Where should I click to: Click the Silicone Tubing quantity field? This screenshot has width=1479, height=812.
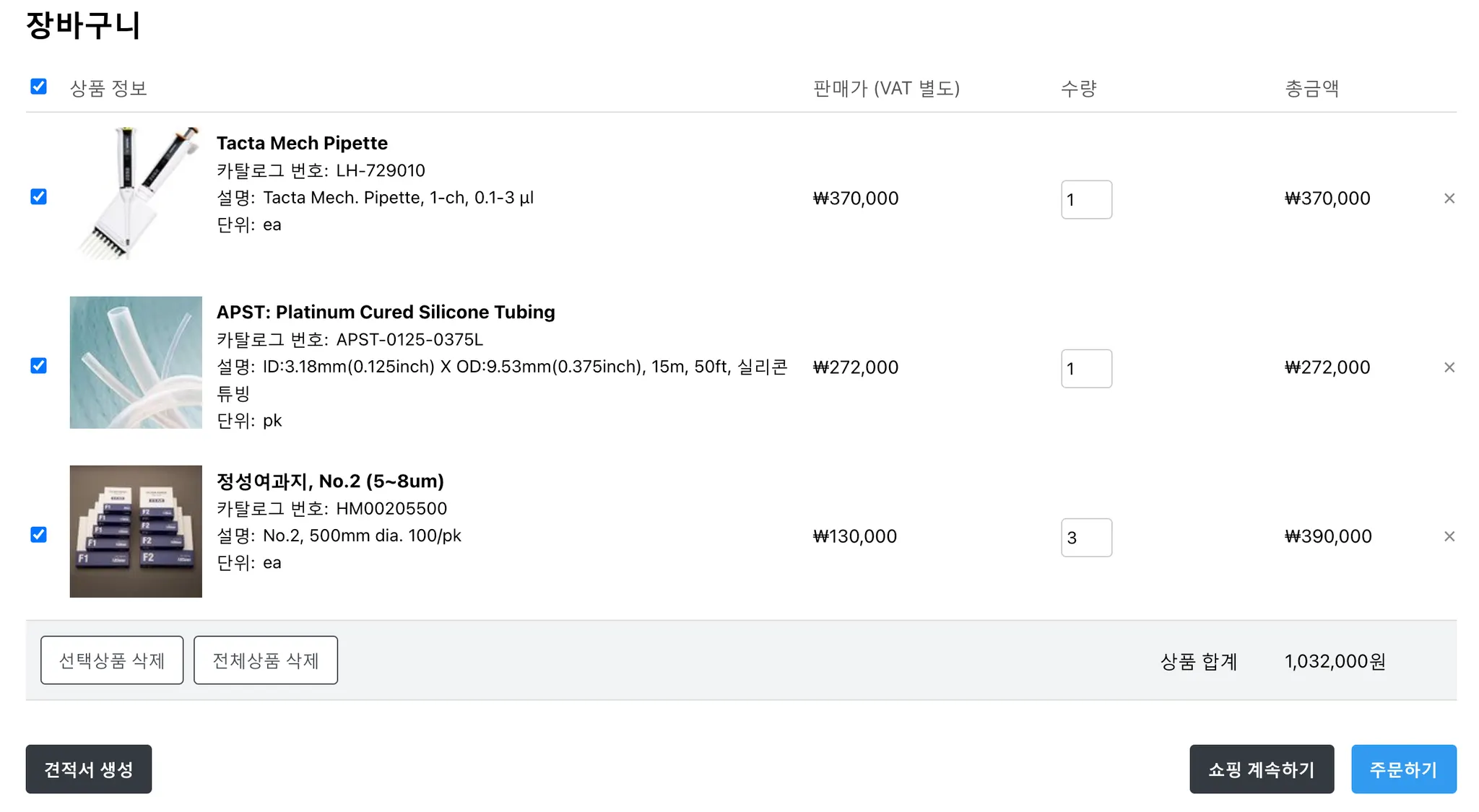[1085, 368]
